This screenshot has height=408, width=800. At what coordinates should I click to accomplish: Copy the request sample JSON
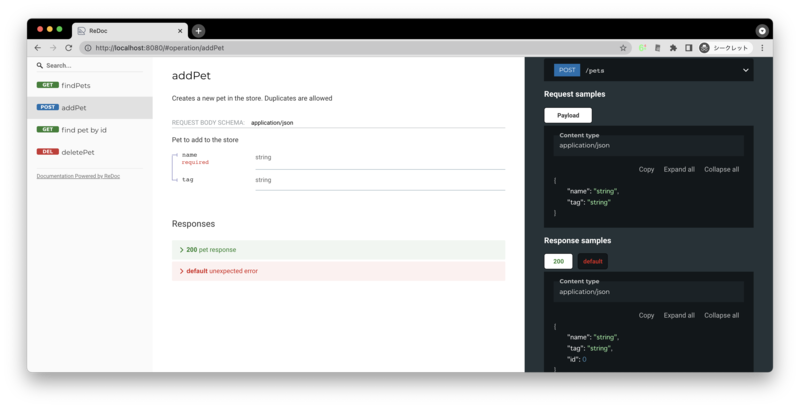click(646, 169)
